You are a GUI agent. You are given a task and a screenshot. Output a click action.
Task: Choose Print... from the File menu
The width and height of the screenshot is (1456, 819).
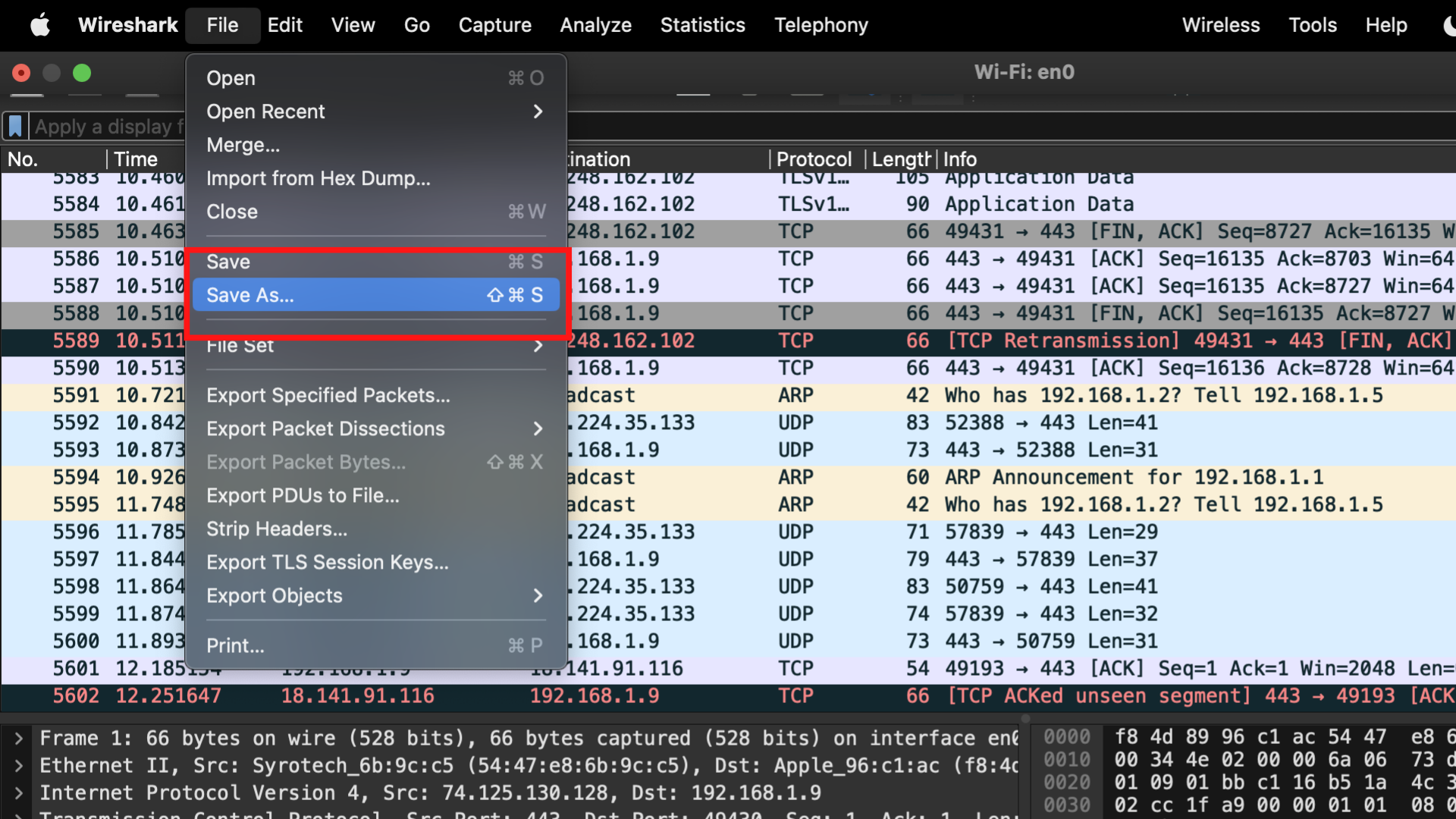375,645
